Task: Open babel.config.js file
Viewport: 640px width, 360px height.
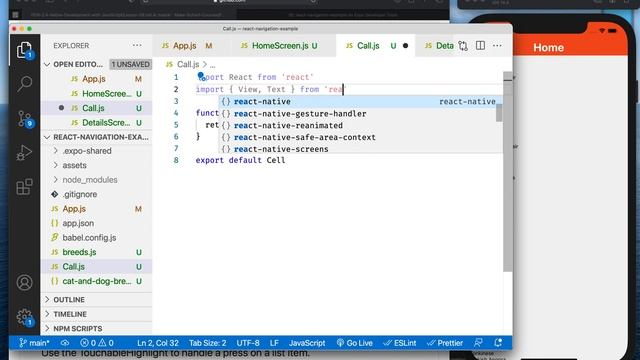Action: click(96, 238)
